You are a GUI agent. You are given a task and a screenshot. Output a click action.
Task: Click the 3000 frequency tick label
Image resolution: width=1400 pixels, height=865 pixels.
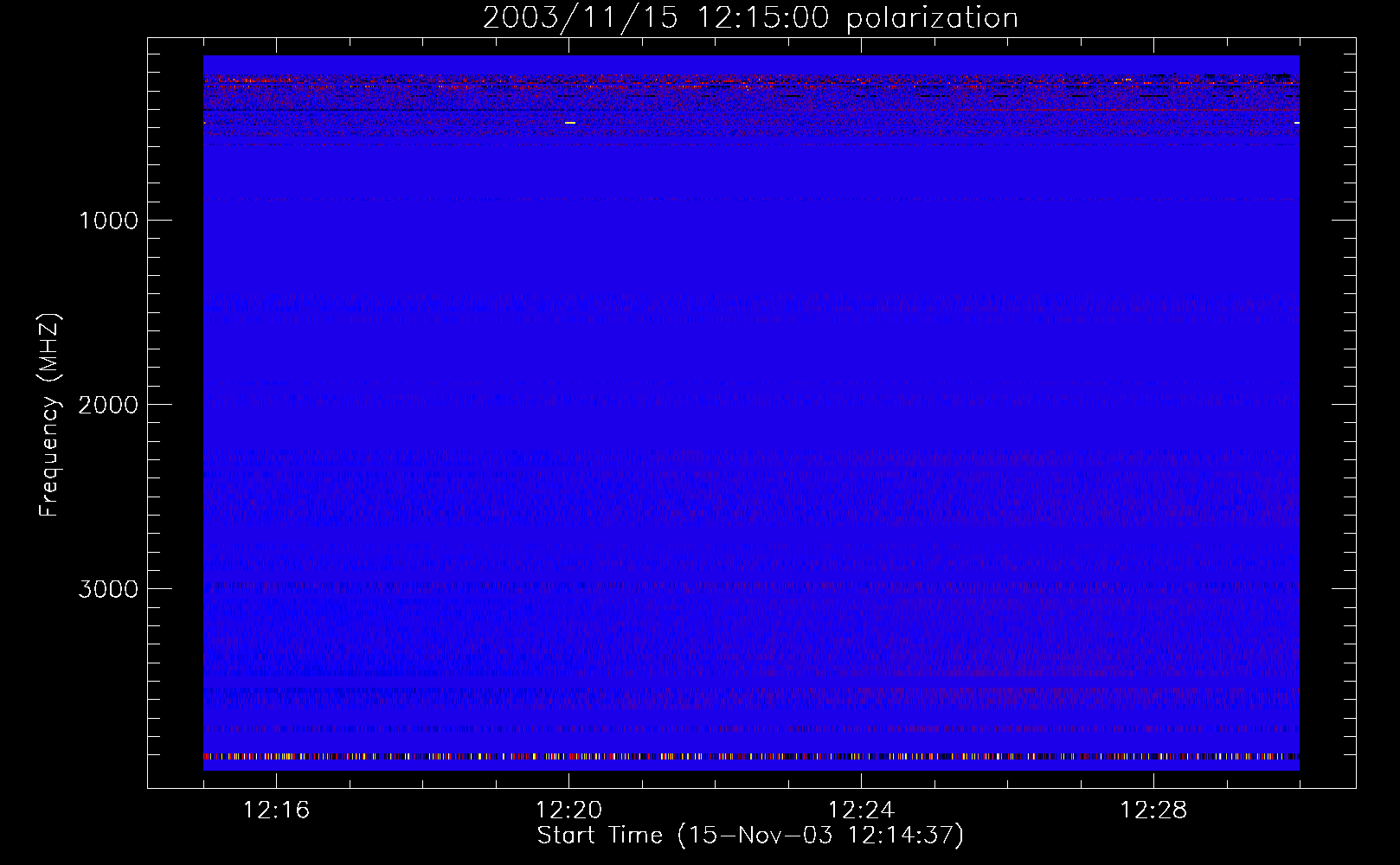coord(108,589)
